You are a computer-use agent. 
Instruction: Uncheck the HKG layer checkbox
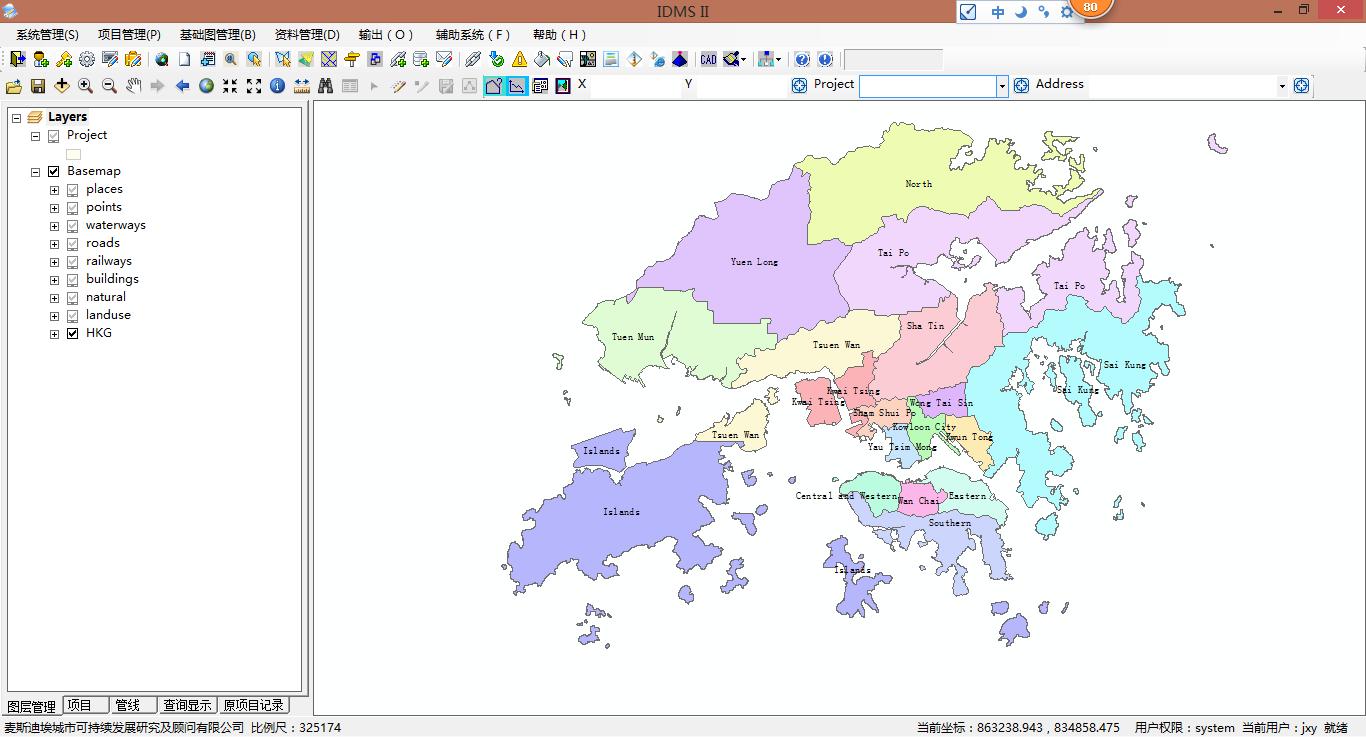[x=73, y=334]
